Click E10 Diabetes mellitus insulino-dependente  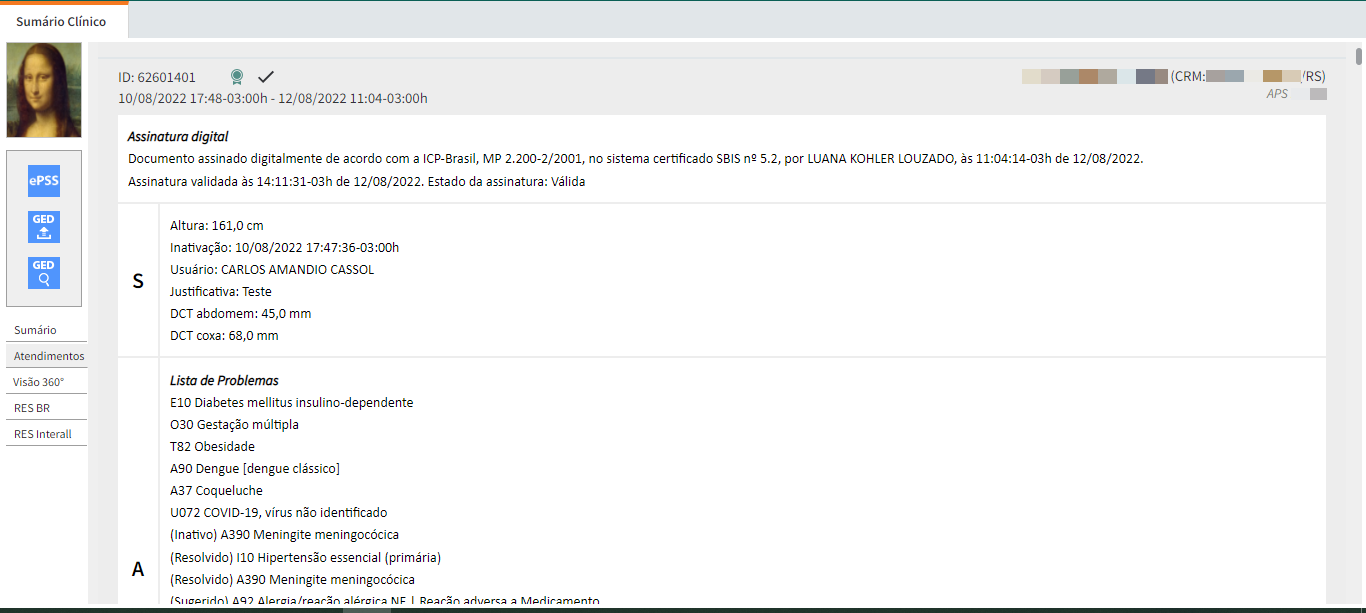pyautogui.click(x=292, y=403)
